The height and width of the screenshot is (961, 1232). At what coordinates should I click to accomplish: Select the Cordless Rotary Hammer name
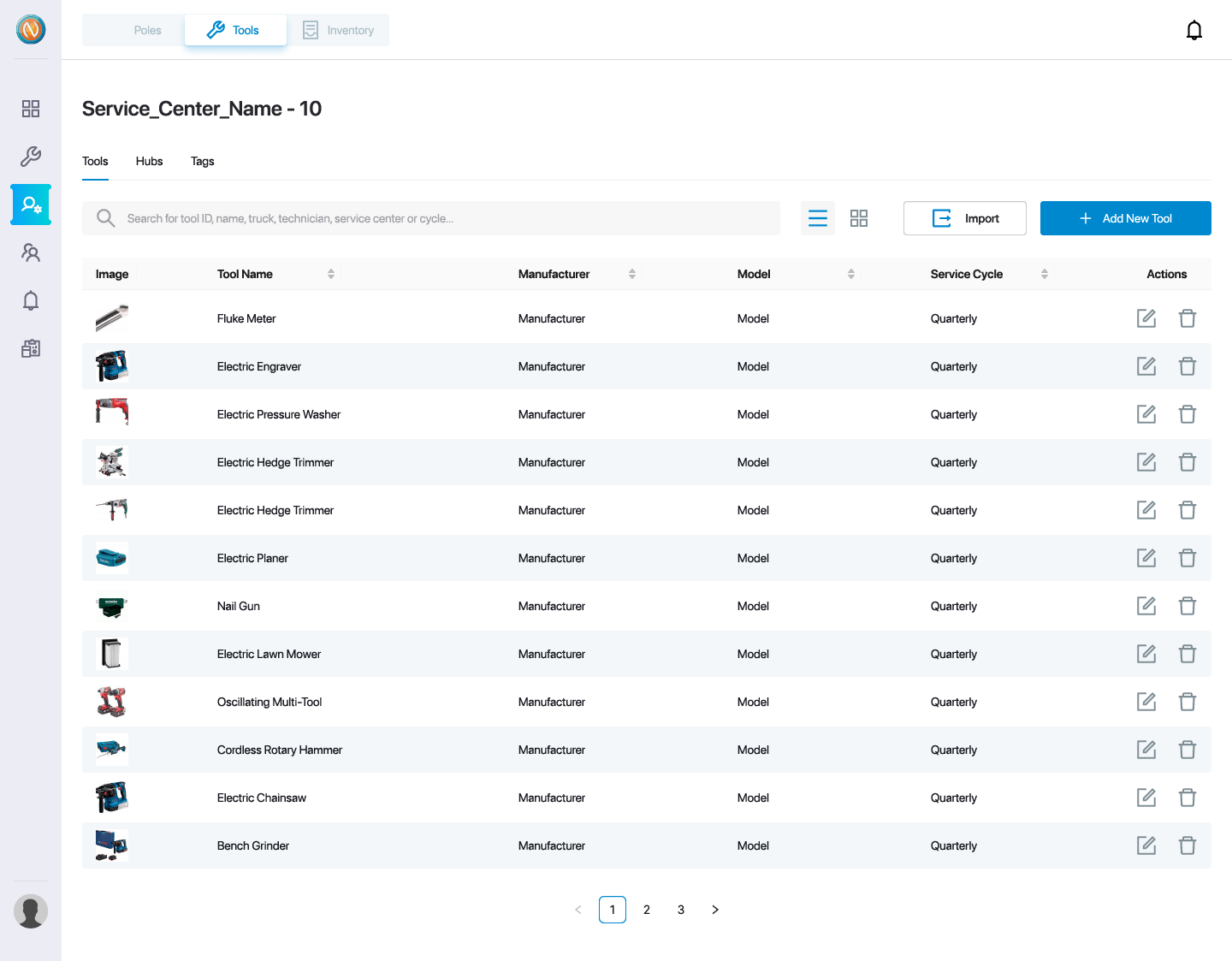pos(280,750)
